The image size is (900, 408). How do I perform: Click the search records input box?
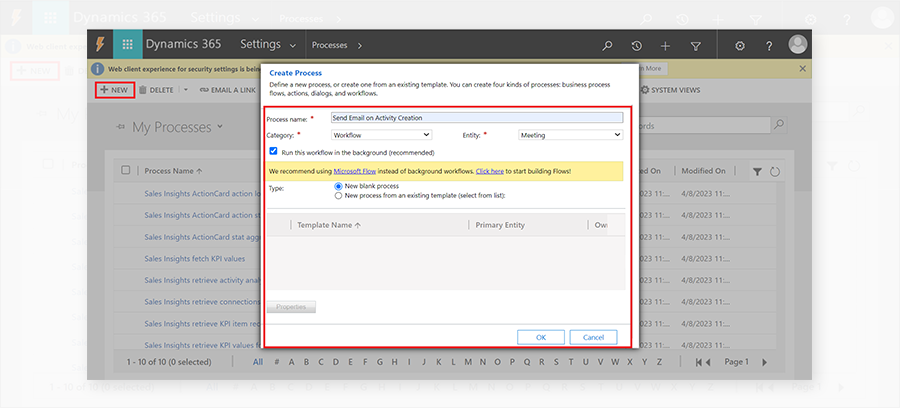(704, 125)
